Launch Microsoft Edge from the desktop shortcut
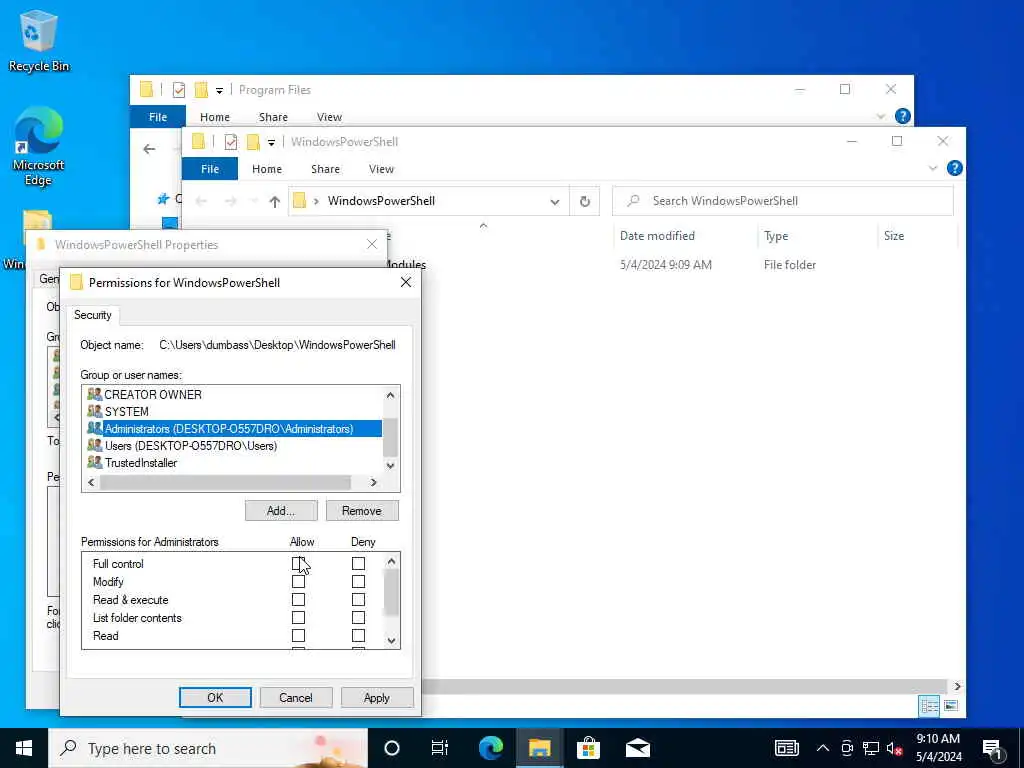Screen dimensions: 1024x768 click(38, 146)
